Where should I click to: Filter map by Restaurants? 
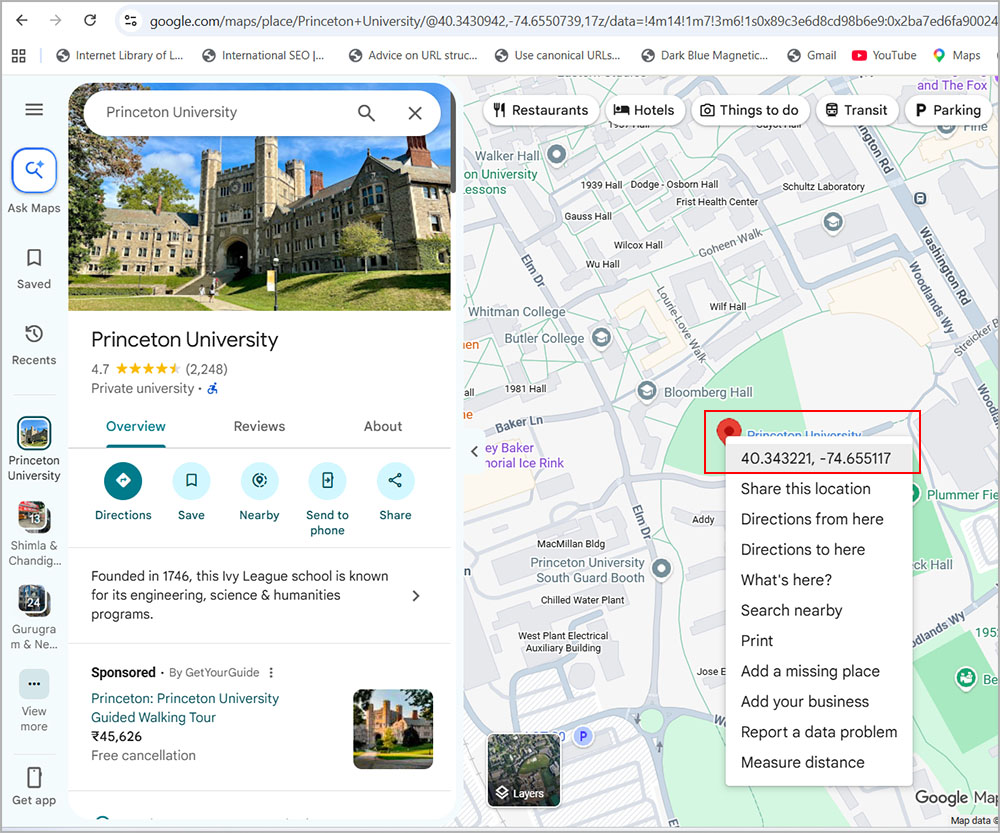click(541, 110)
